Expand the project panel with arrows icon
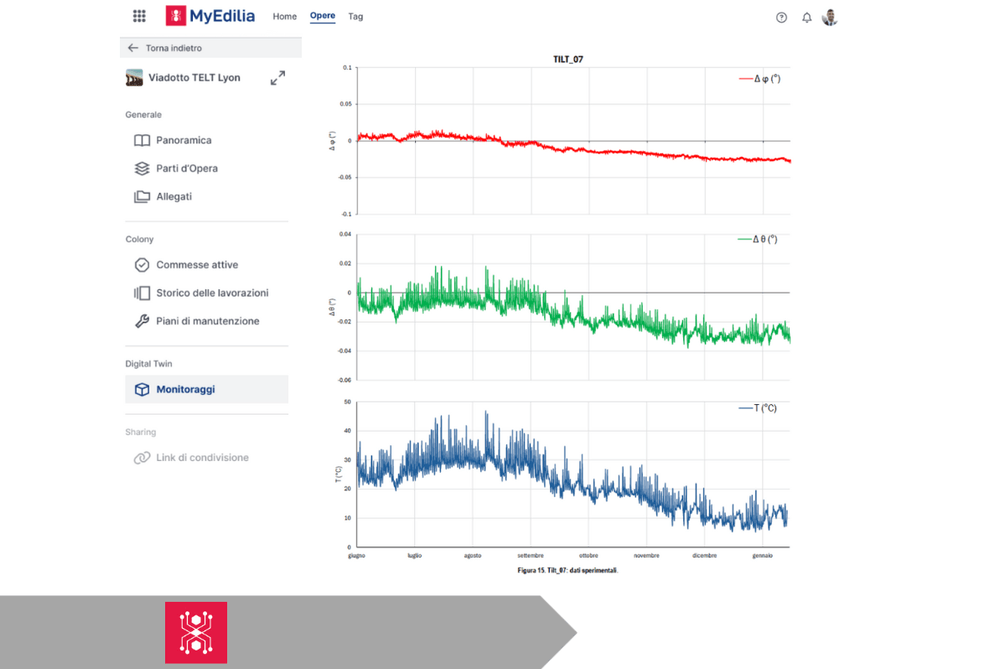This screenshot has height=669, width=1000. (278, 78)
